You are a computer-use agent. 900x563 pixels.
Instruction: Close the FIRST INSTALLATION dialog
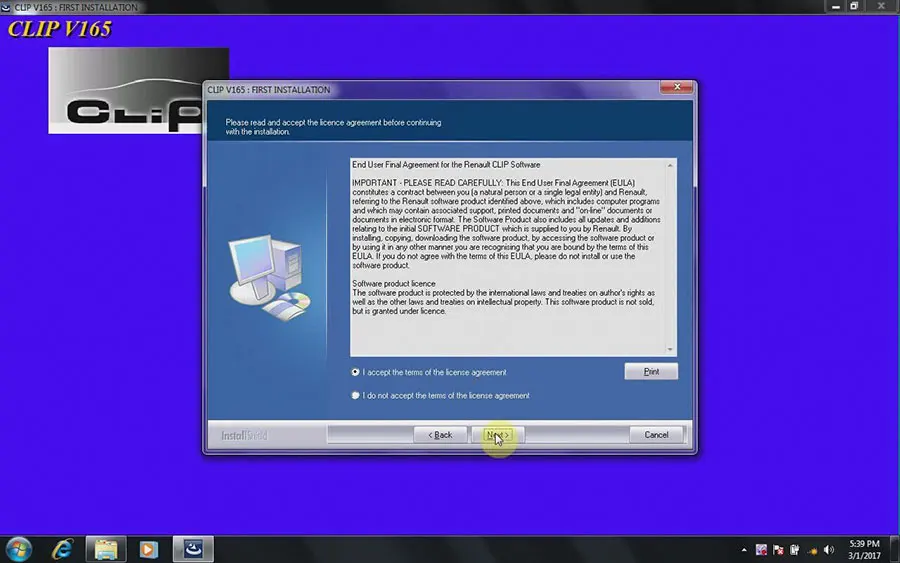[x=677, y=87]
